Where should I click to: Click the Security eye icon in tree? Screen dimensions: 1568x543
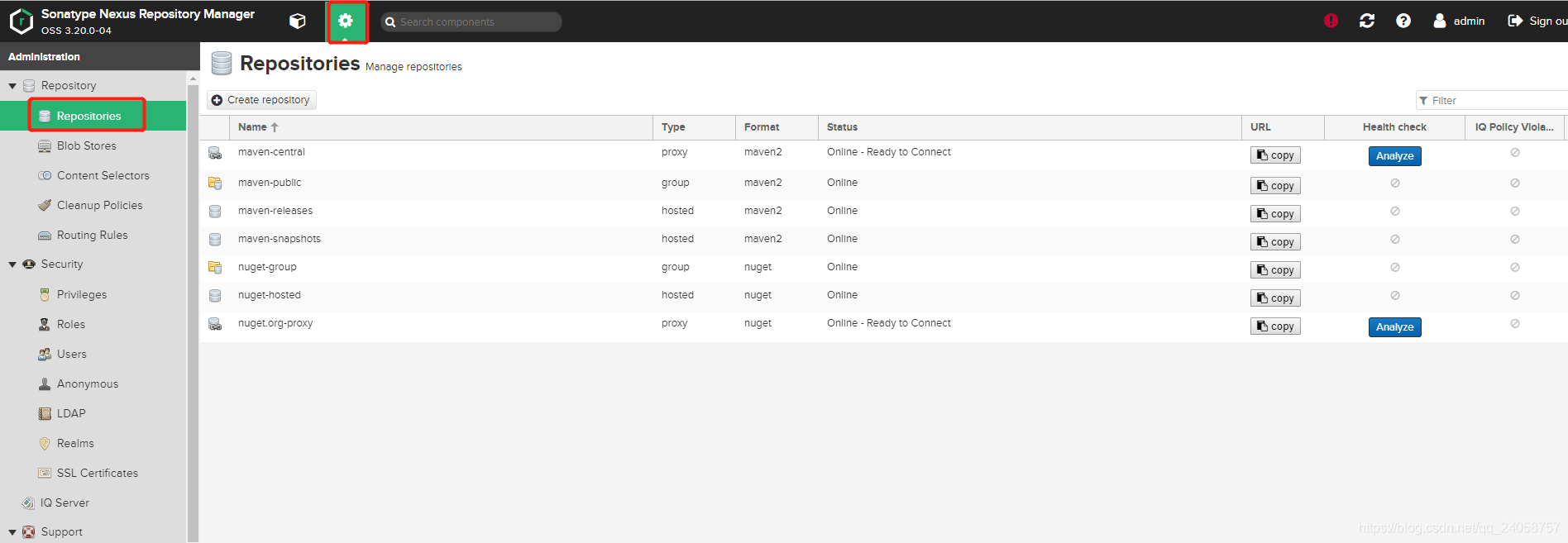[29, 264]
